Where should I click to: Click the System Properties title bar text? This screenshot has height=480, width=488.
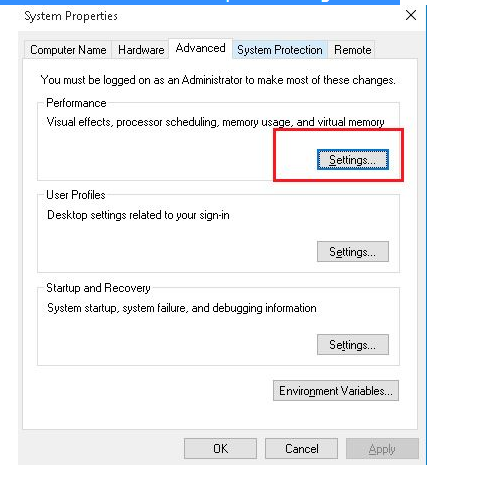coord(71,16)
